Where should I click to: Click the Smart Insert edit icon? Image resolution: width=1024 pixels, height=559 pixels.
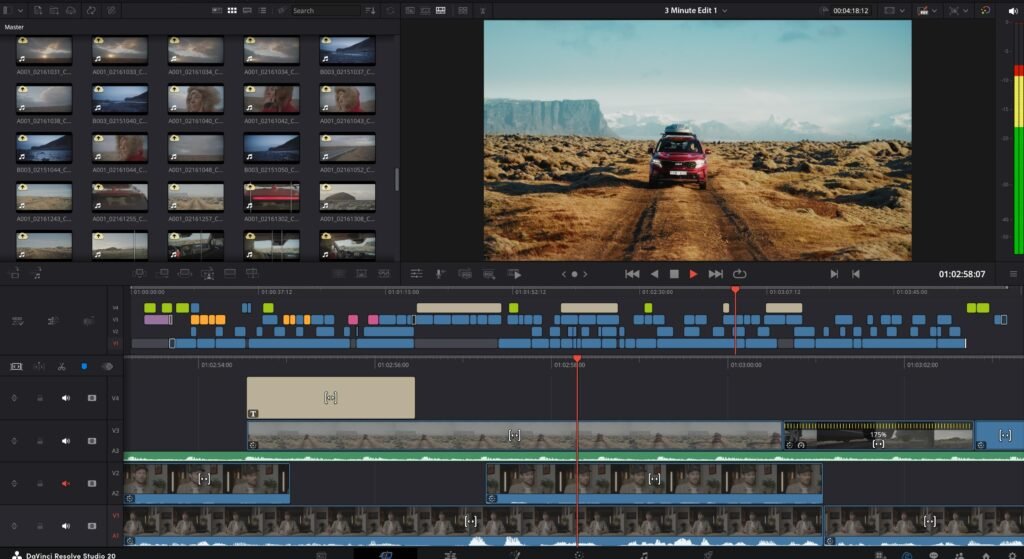[138, 274]
